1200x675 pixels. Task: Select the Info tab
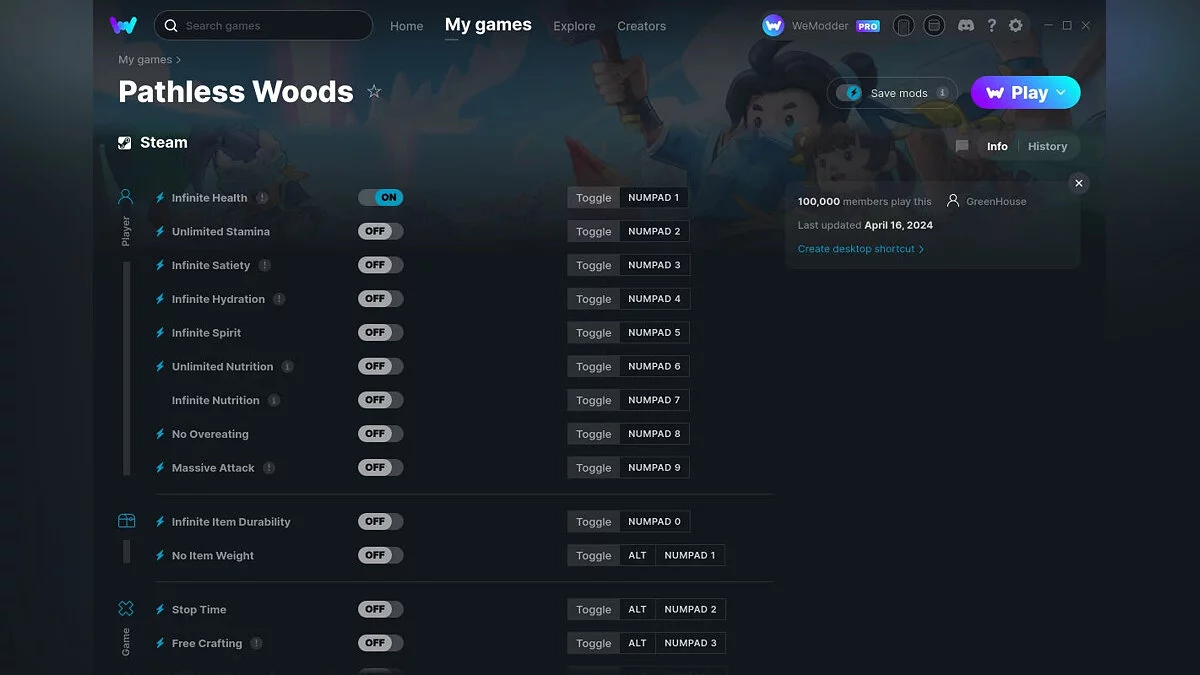click(x=997, y=146)
